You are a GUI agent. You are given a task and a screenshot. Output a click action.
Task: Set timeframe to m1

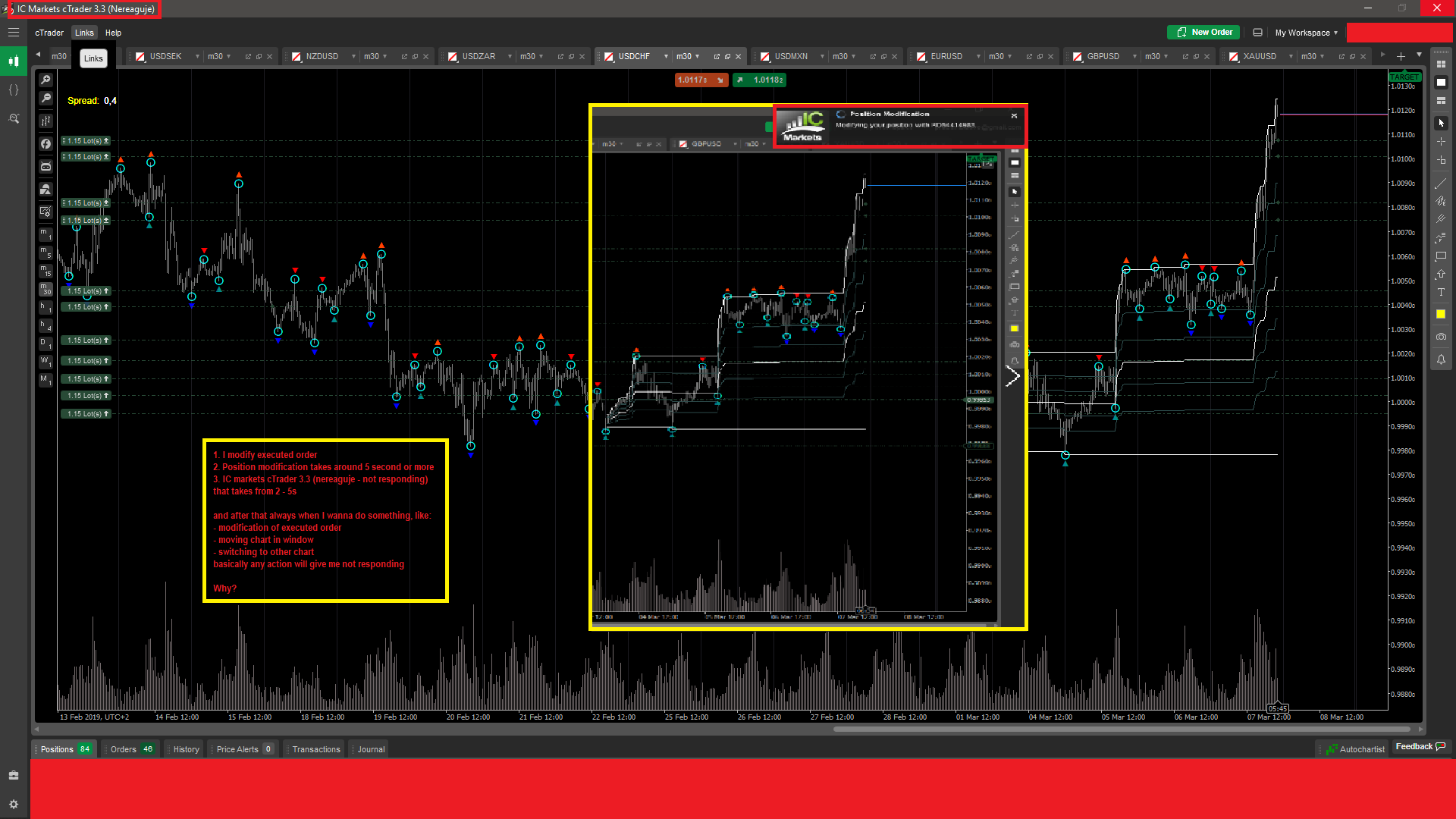pos(45,234)
